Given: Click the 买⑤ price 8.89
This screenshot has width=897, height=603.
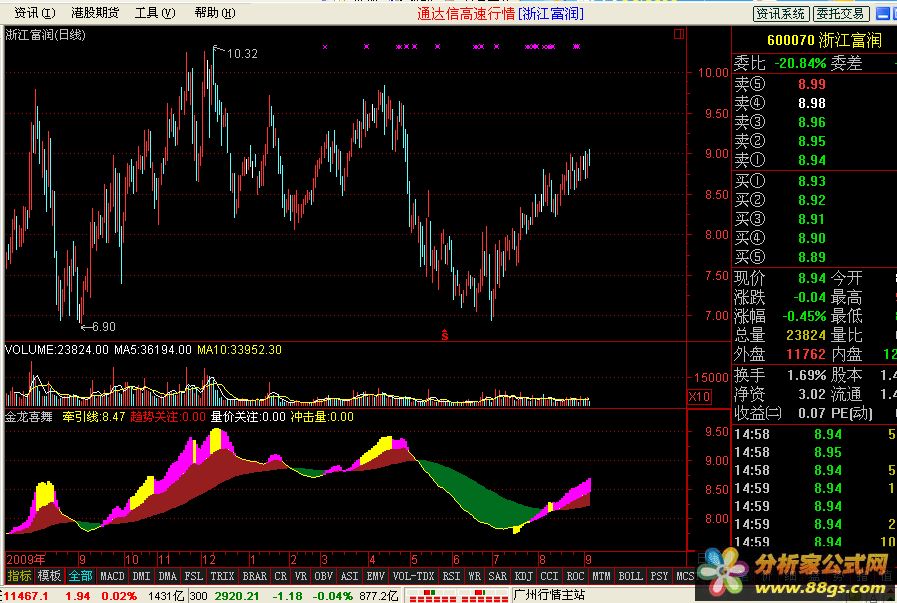Looking at the screenshot, I should (x=812, y=257).
